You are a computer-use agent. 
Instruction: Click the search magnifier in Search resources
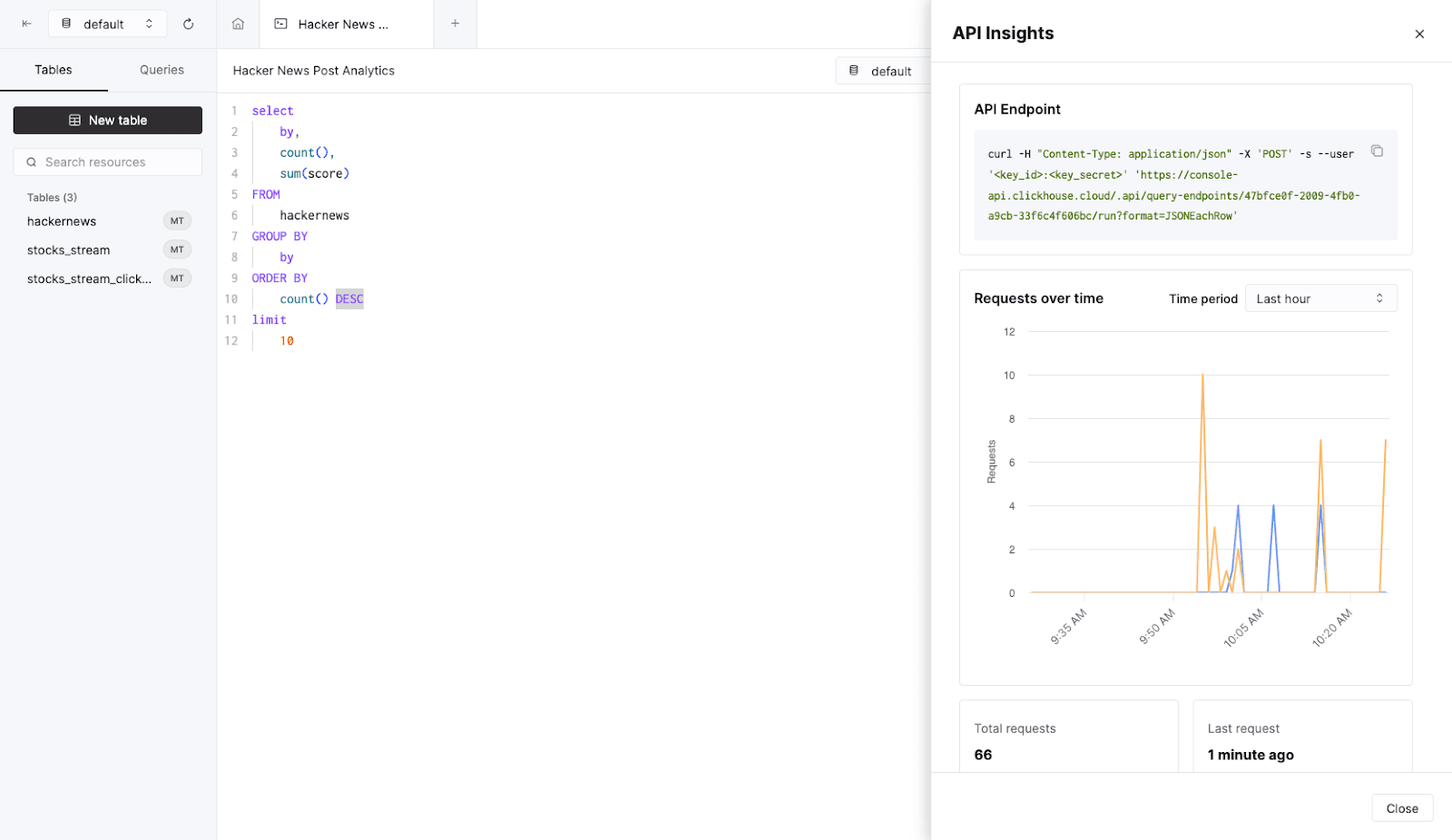[33, 161]
